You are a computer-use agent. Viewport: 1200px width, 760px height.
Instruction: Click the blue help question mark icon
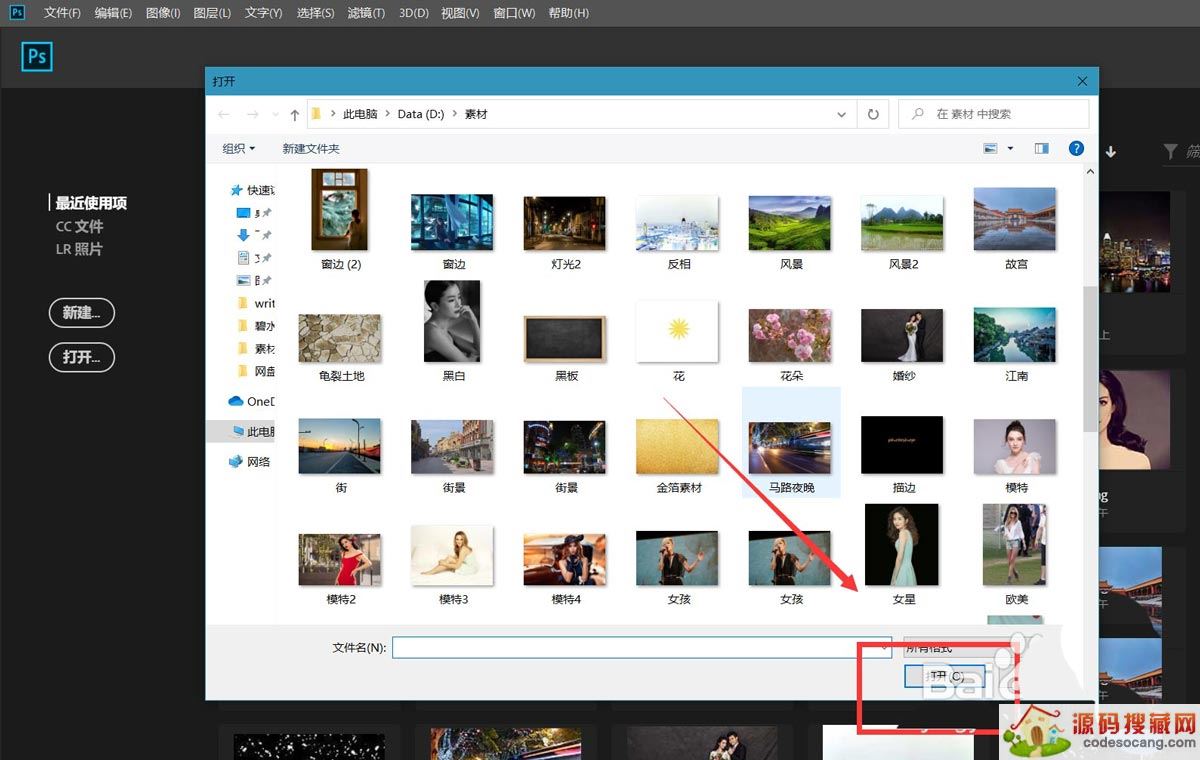pos(1076,148)
